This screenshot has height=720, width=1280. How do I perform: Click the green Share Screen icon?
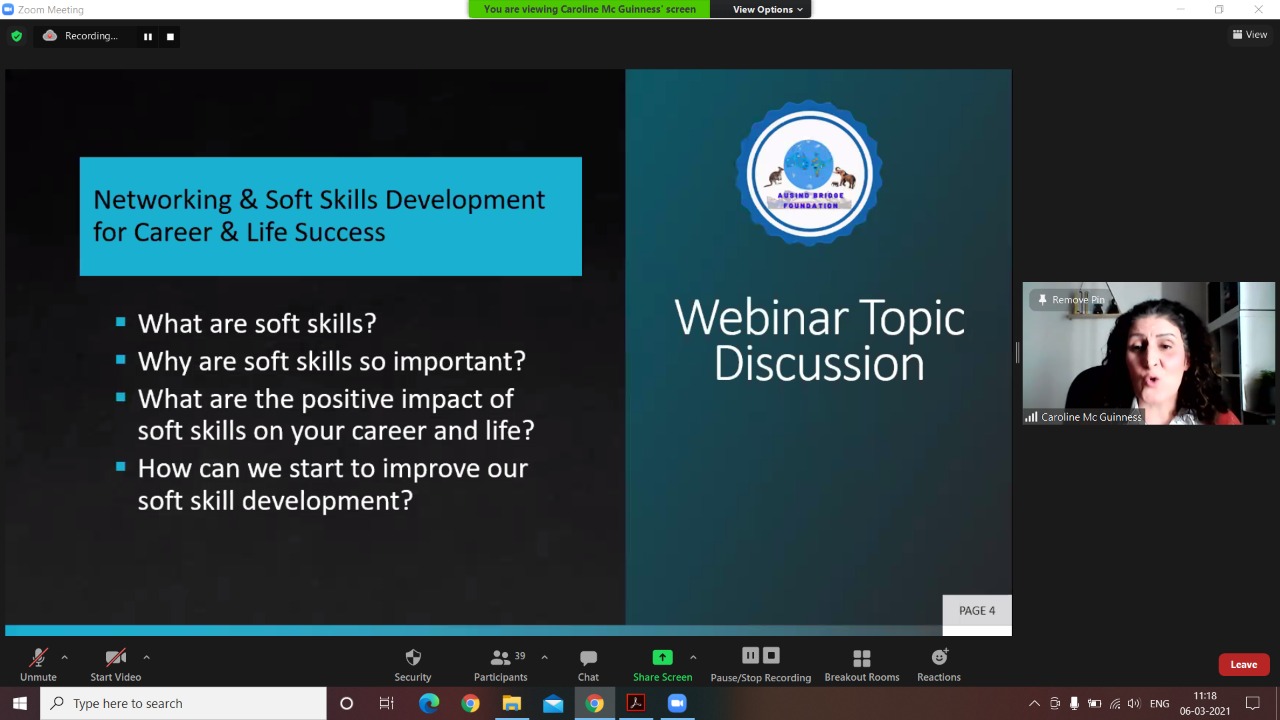[x=662, y=657]
